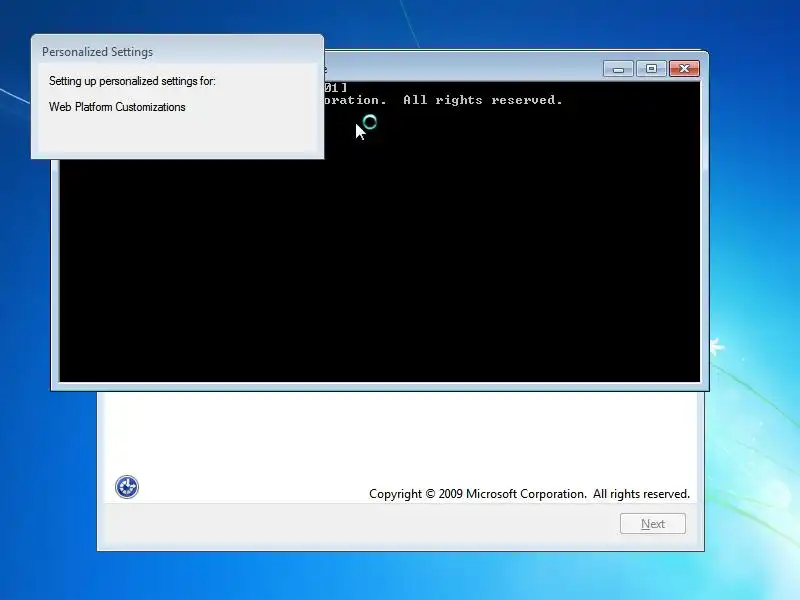The image size is (800, 600).
Task: Click the 'Setting up personalized settings for:' text
Action: [132, 81]
